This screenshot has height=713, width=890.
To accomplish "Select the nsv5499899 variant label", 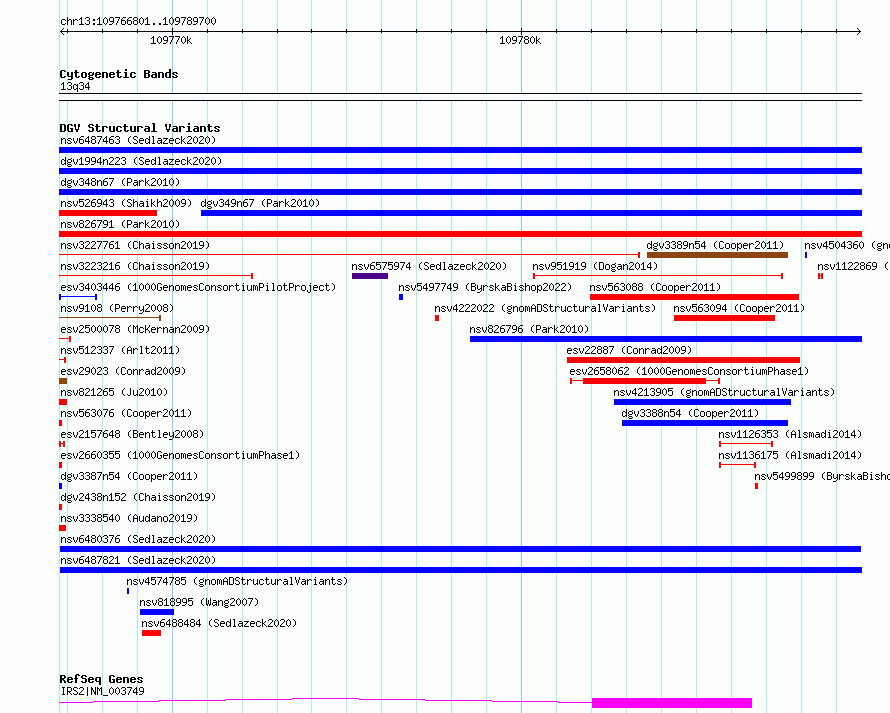I will (822, 476).
